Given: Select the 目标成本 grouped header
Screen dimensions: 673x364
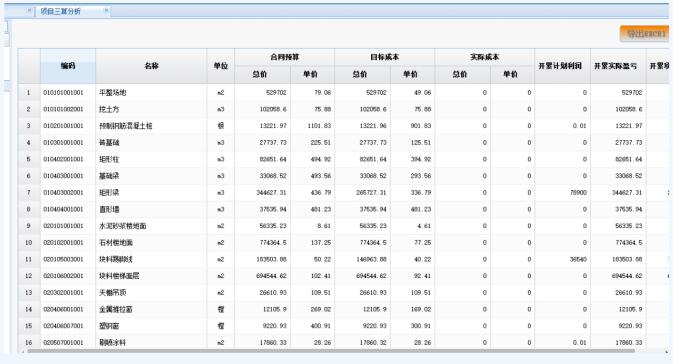Looking at the screenshot, I should 385,57.
